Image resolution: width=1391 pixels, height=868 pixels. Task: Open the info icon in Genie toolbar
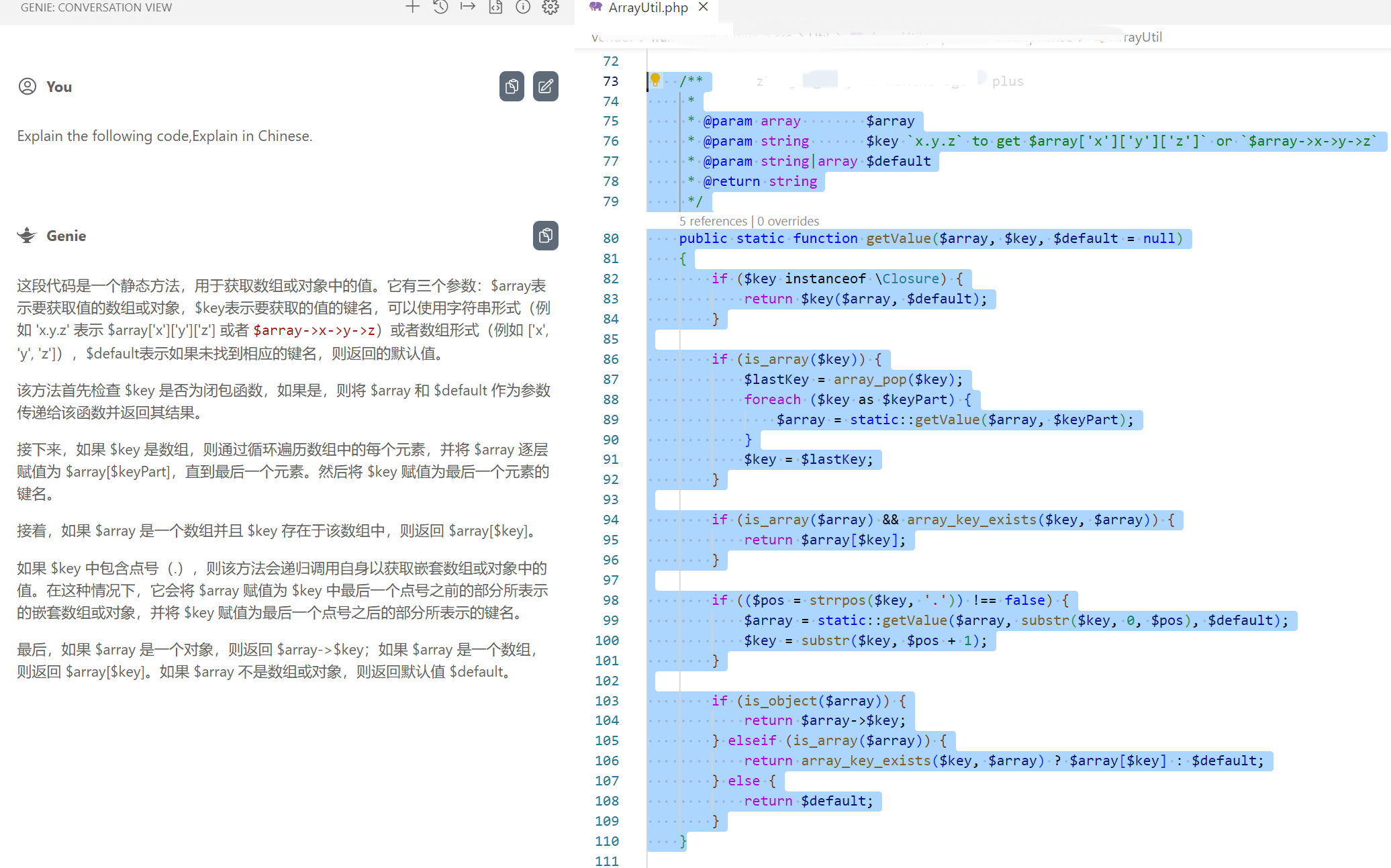(x=523, y=7)
